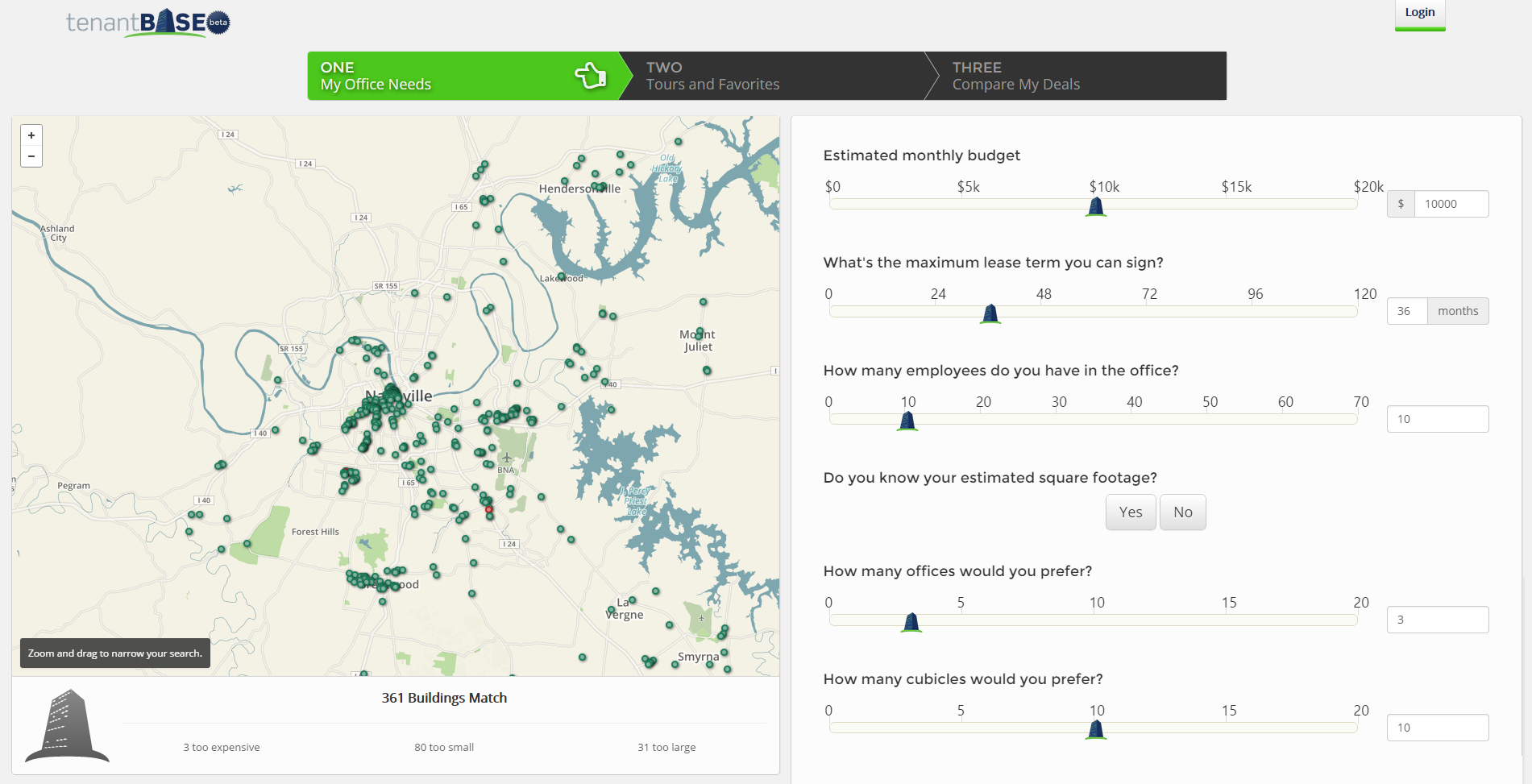This screenshot has width=1532, height=784.
Task: Click the red building marker on the map
Action: pos(488,509)
